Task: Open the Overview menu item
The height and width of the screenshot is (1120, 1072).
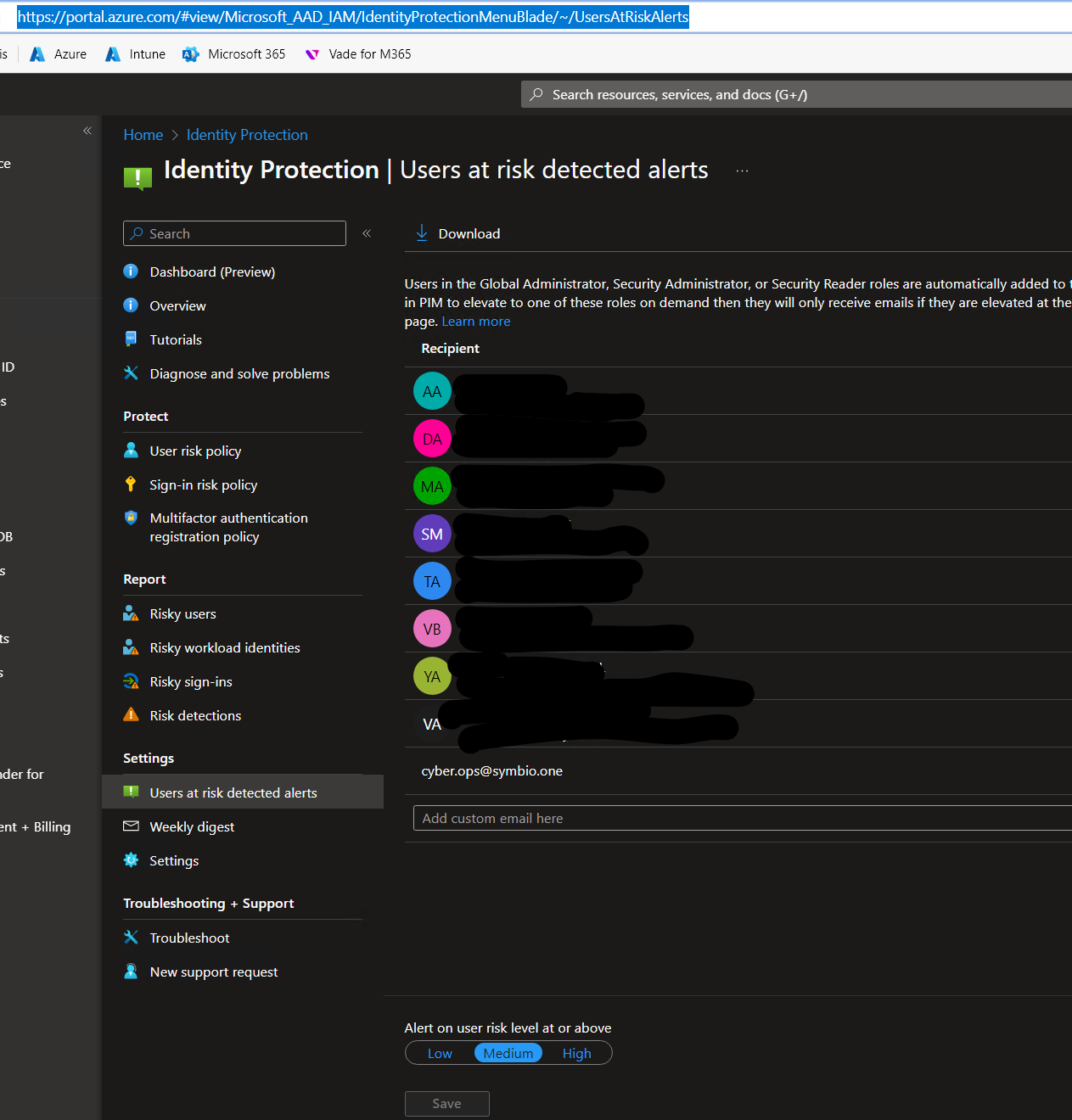Action: [x=177, y=305]
